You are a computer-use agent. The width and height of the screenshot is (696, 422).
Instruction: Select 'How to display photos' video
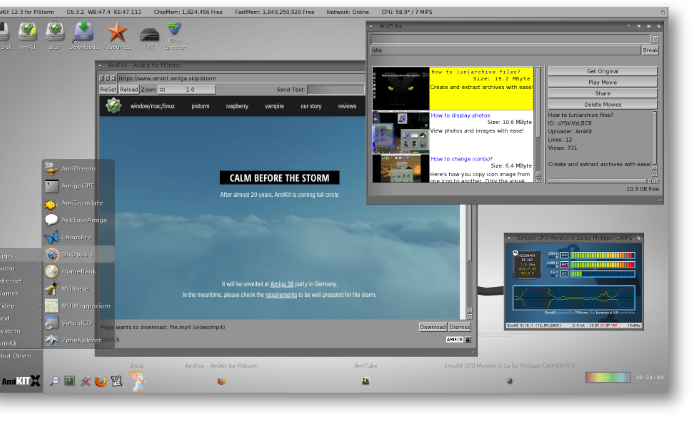(x=453, y=132)
